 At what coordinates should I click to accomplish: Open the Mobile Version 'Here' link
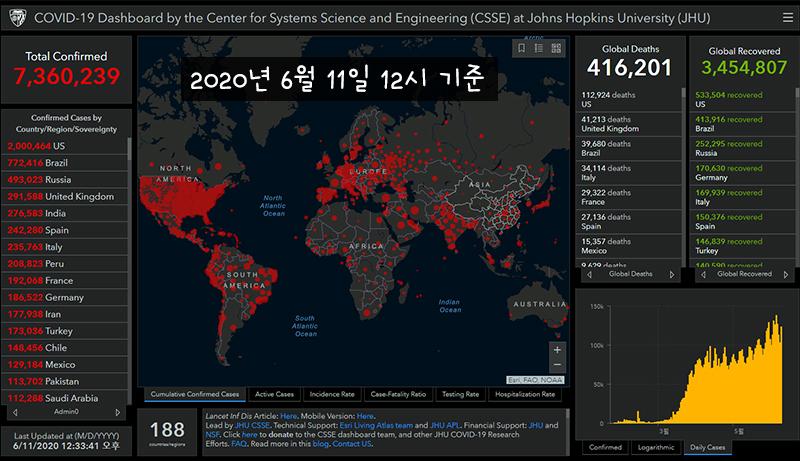click(365, 416)
